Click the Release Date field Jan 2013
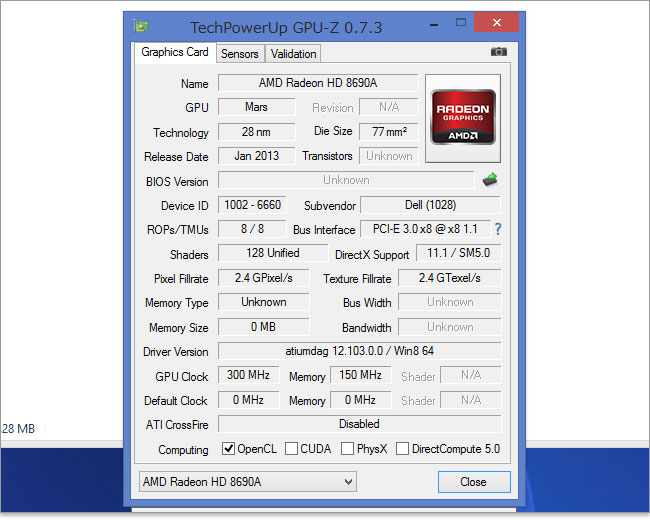650x520 pixels. (257, 156)
